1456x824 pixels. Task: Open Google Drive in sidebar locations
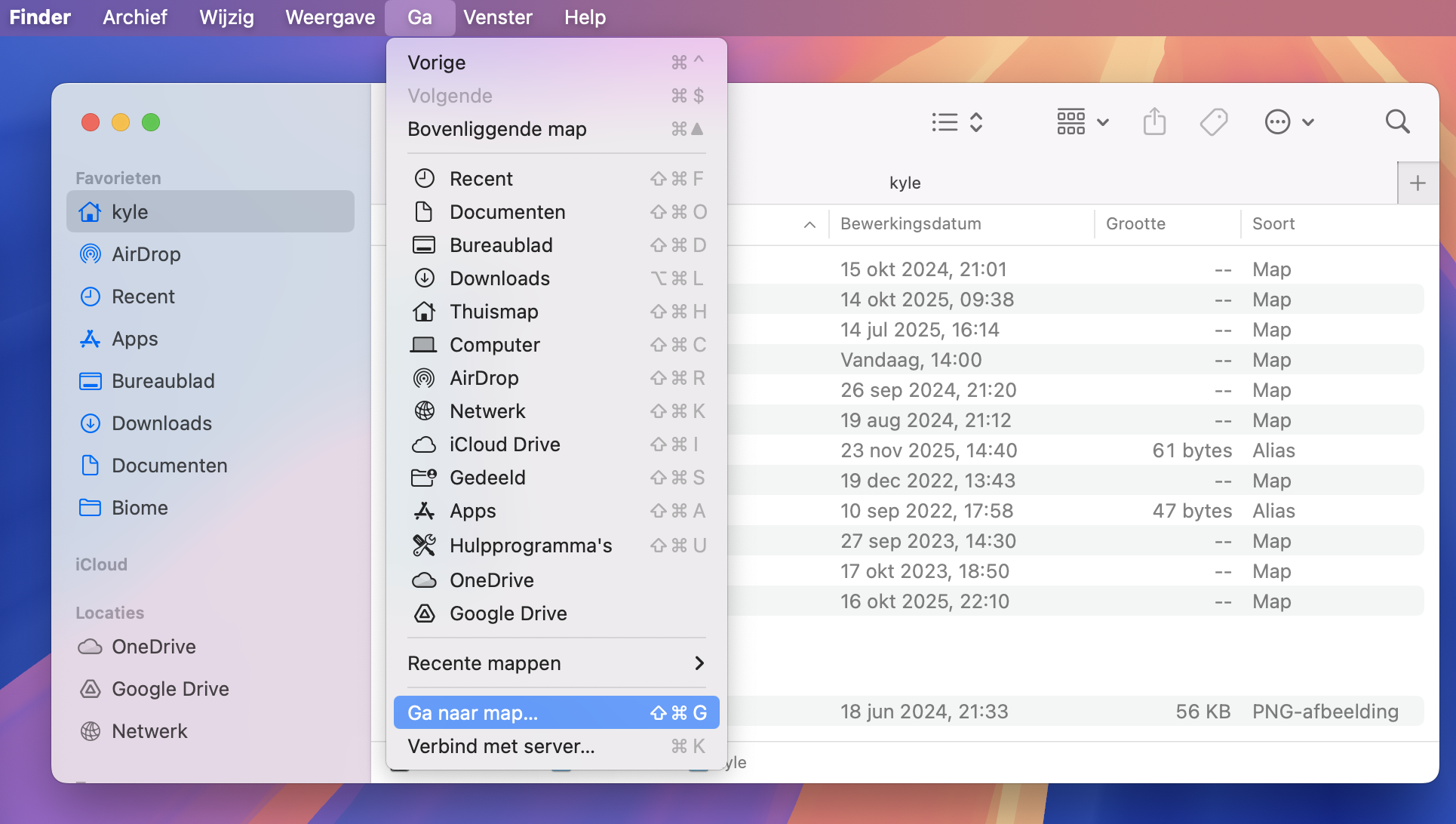[170, 689]
